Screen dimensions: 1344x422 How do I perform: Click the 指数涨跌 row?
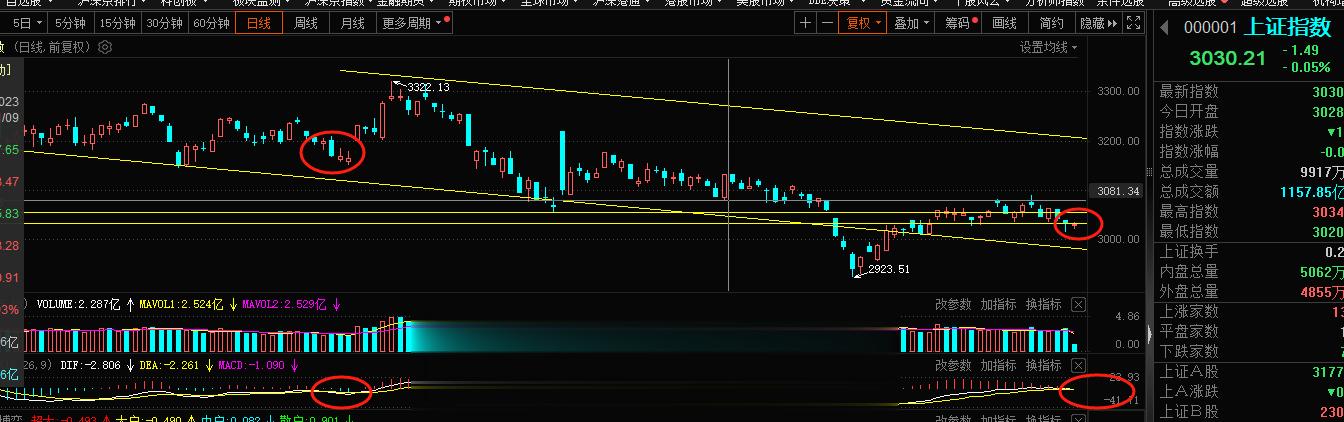pos(1250,131)
